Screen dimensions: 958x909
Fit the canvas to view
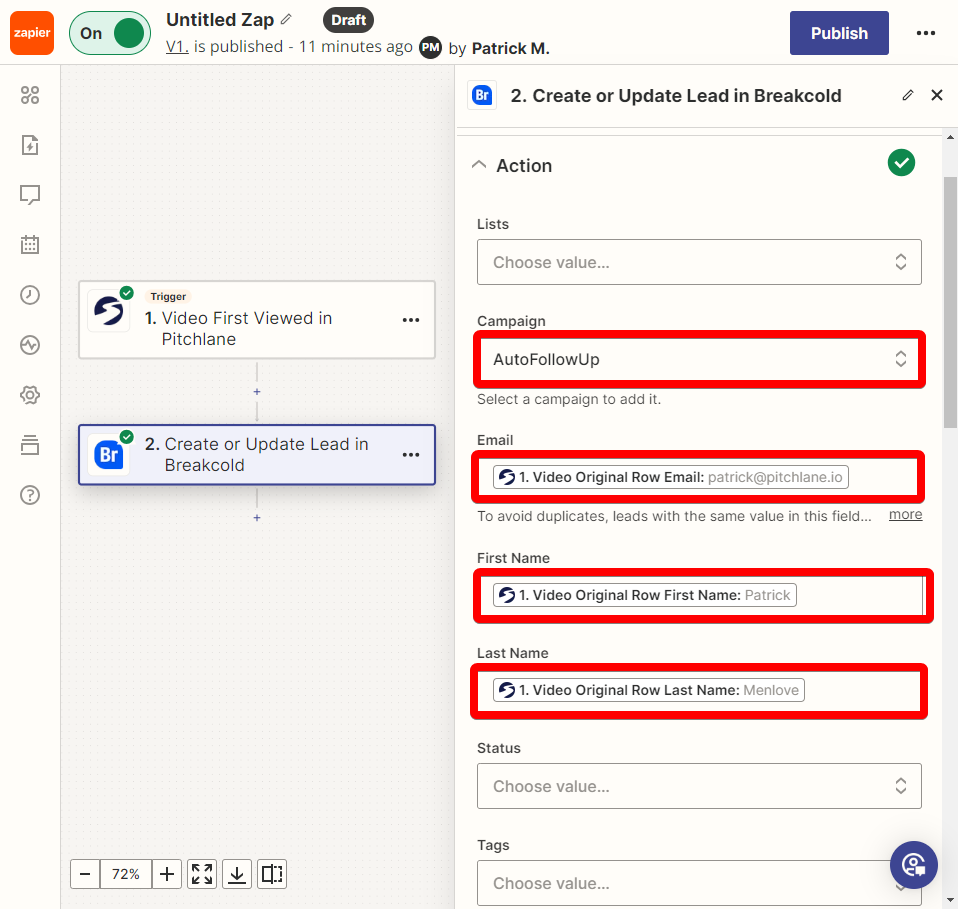[202, 874]
